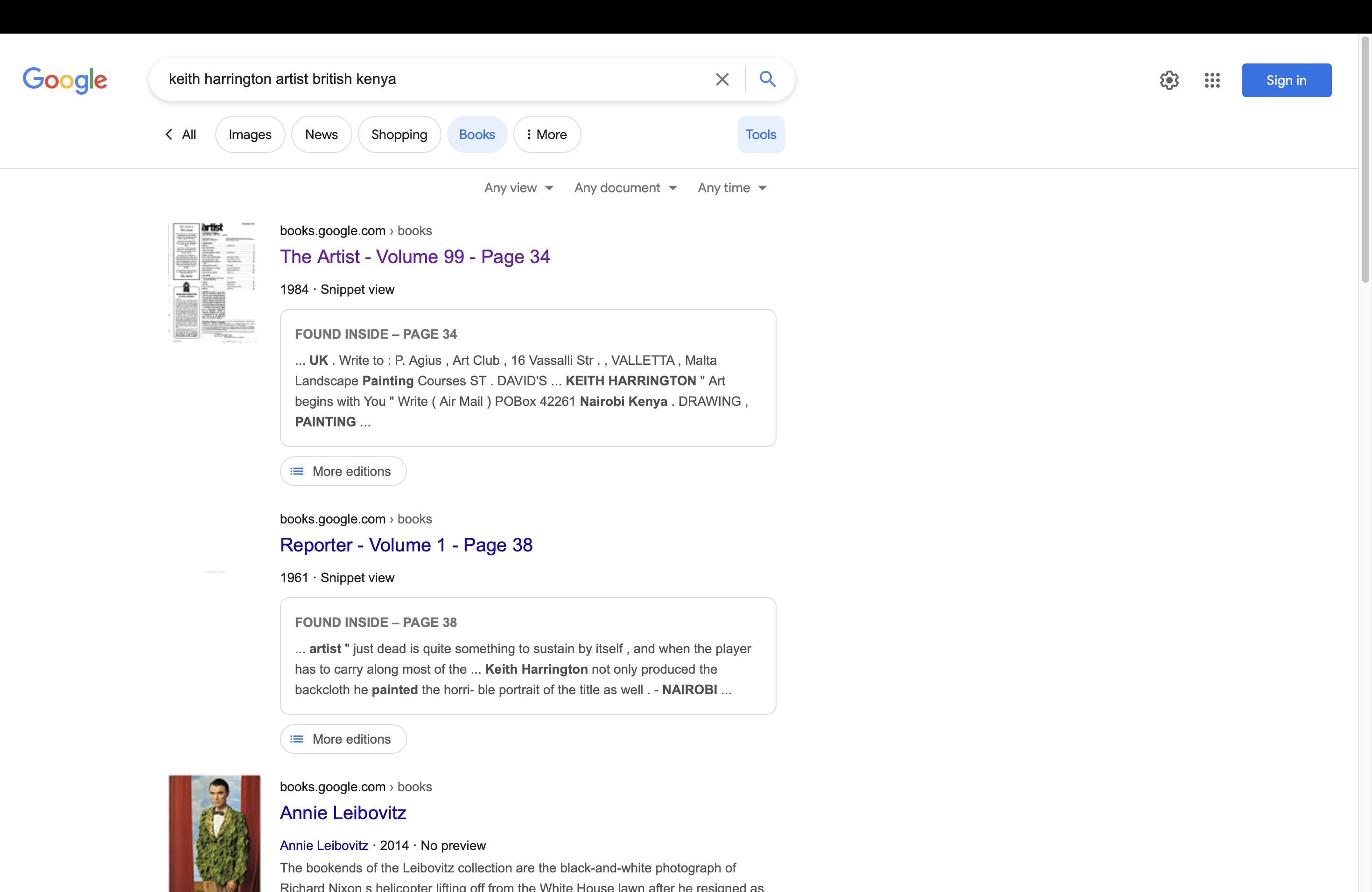Click list icon in first More editions

coord(297,471)
